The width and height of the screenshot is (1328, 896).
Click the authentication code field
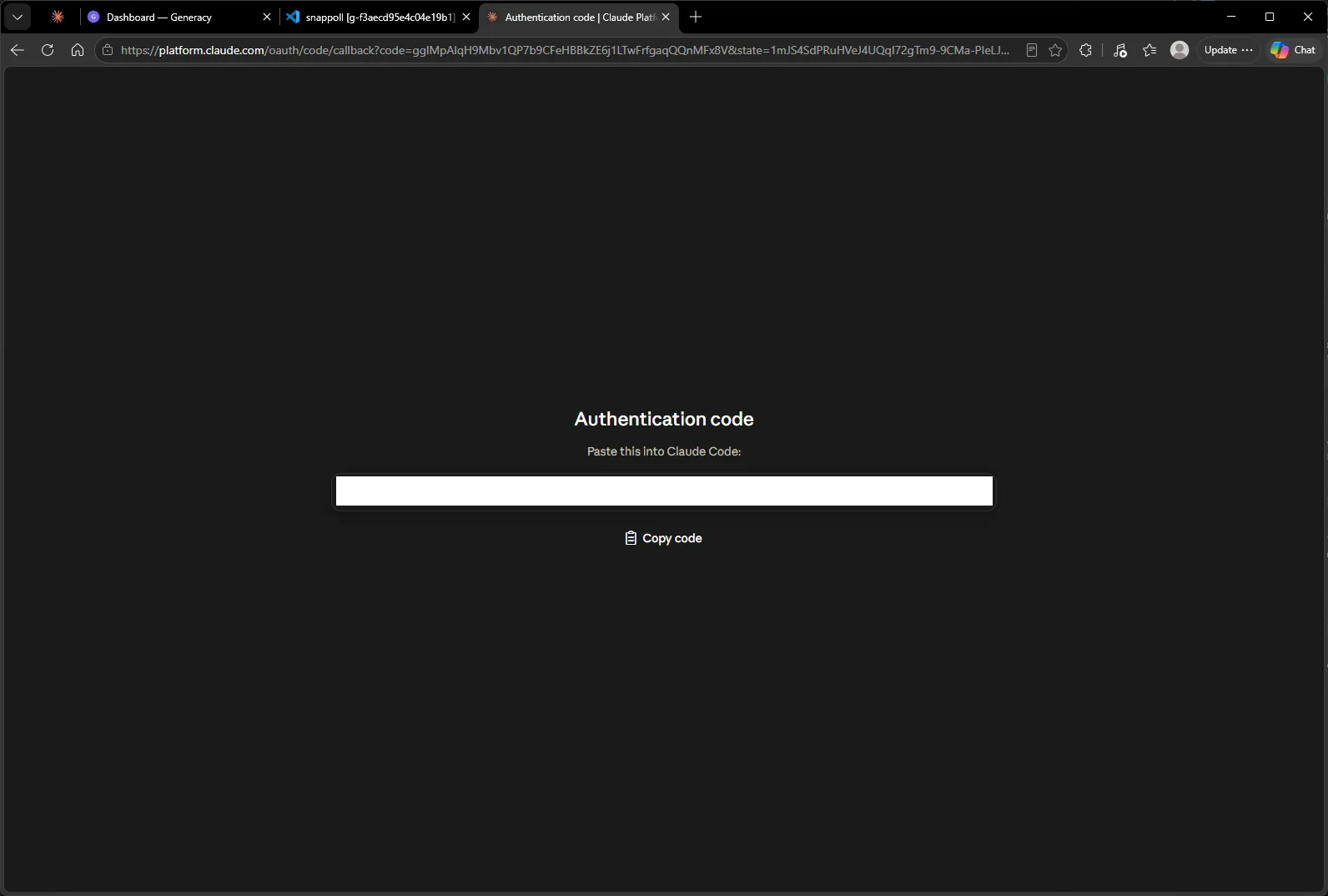tap(664, 491)
